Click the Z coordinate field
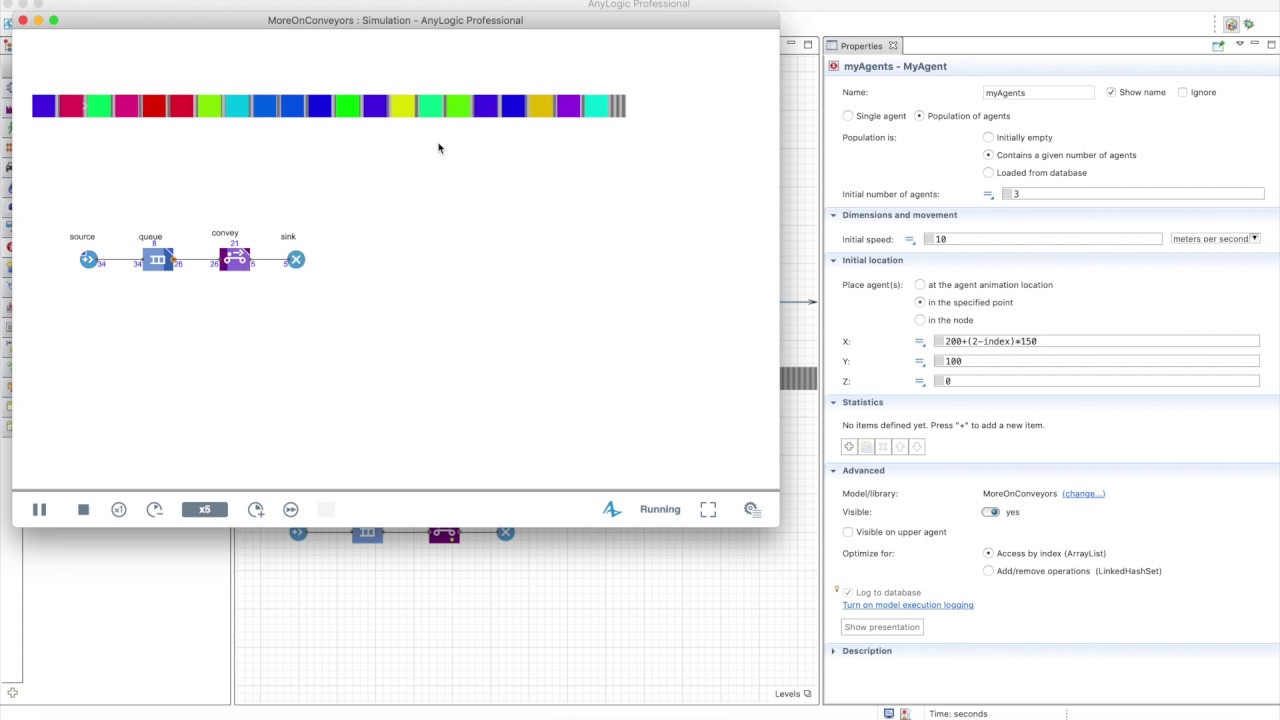 point(1097,381)
